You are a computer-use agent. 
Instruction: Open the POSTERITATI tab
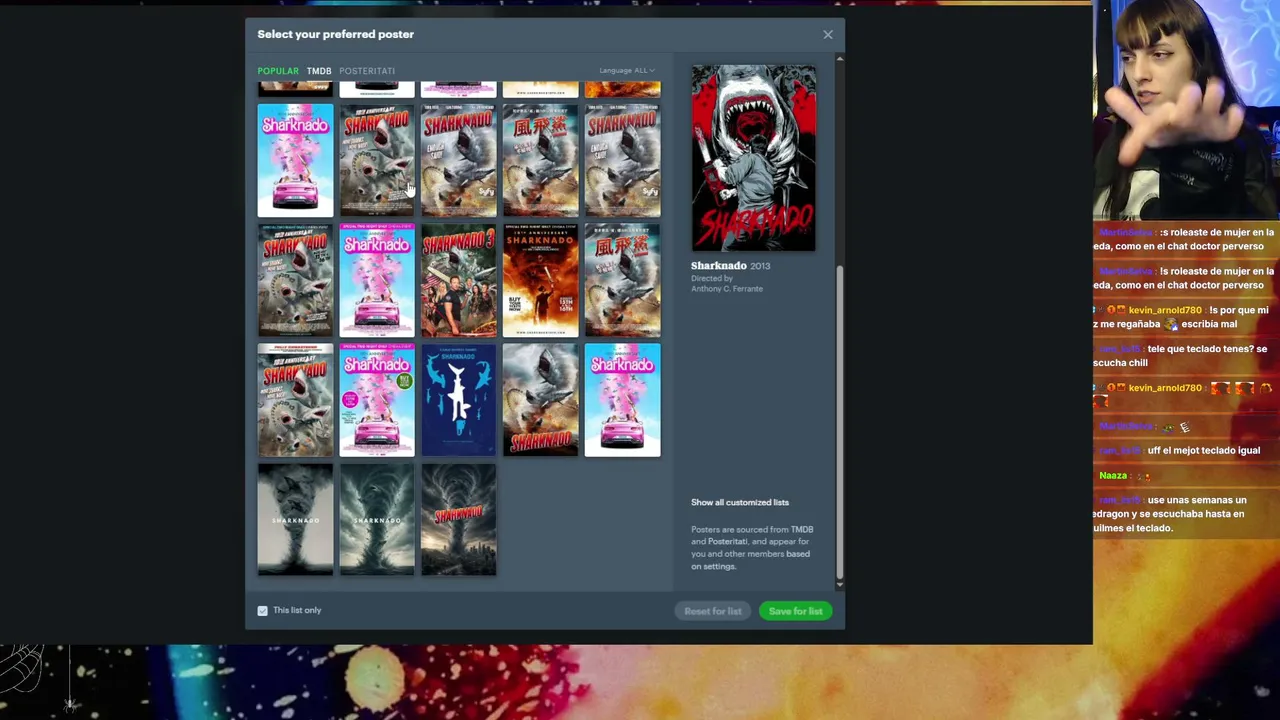tap(367, 71)
